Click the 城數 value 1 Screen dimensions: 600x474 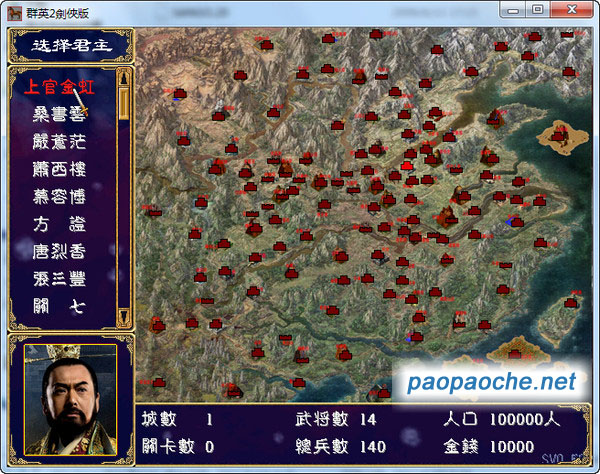click(209, 420)
